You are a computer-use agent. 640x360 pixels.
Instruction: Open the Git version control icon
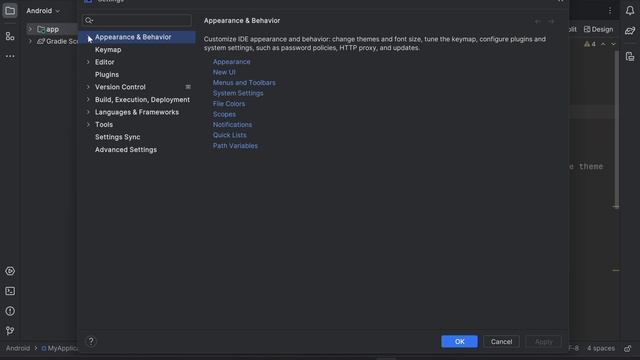[x=10, y=331]
